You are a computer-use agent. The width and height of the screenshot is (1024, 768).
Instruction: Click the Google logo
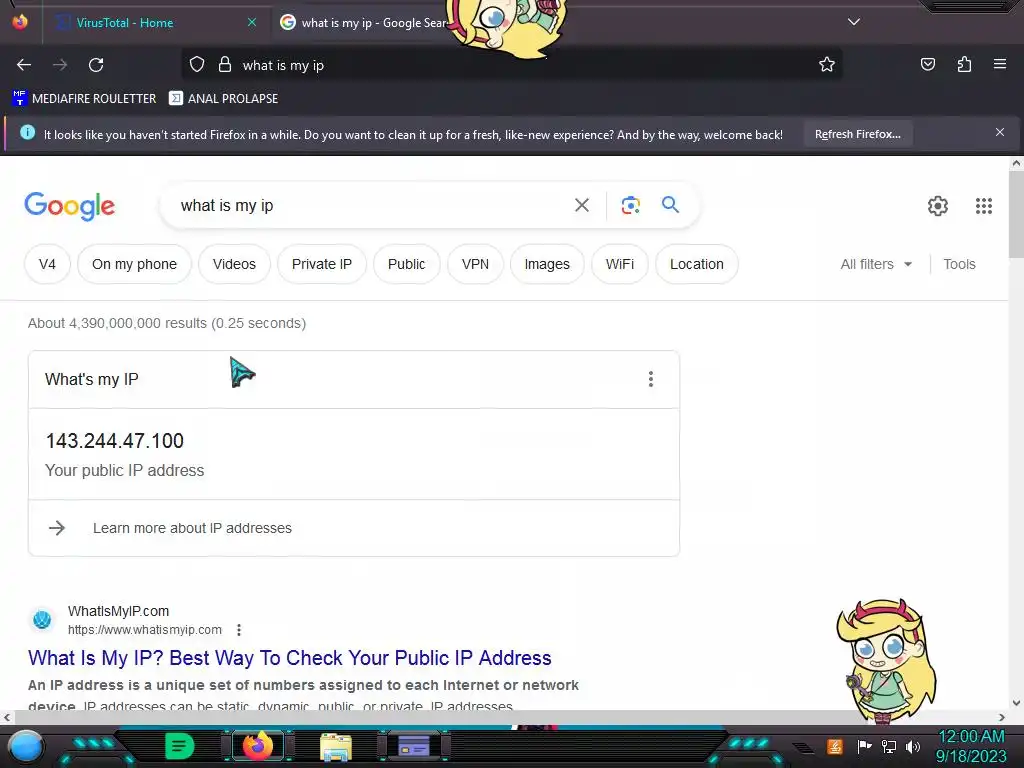pos(69,206)
